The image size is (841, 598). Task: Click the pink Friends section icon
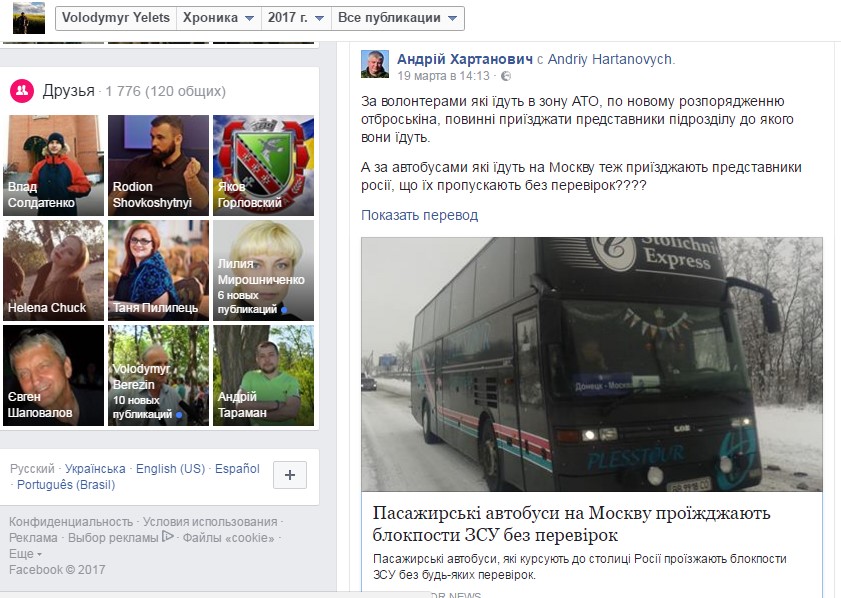point(22,90)
